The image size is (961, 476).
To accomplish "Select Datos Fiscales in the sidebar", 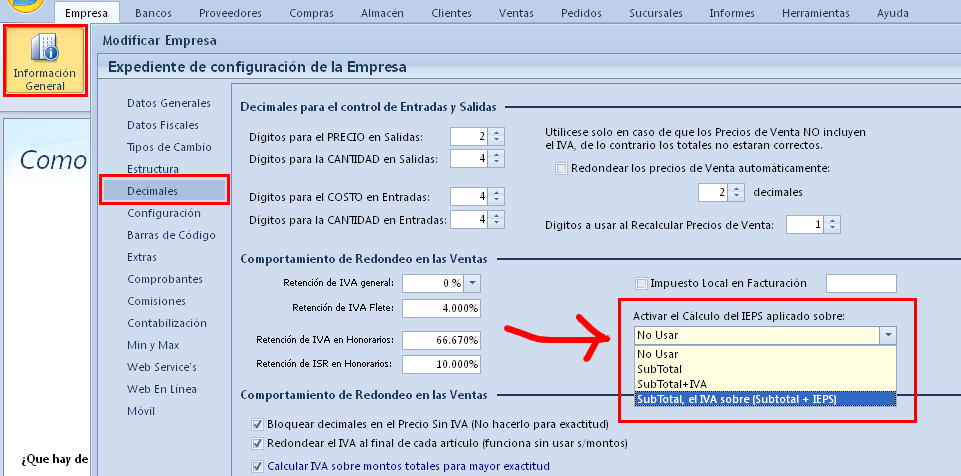I will (163, 125).
